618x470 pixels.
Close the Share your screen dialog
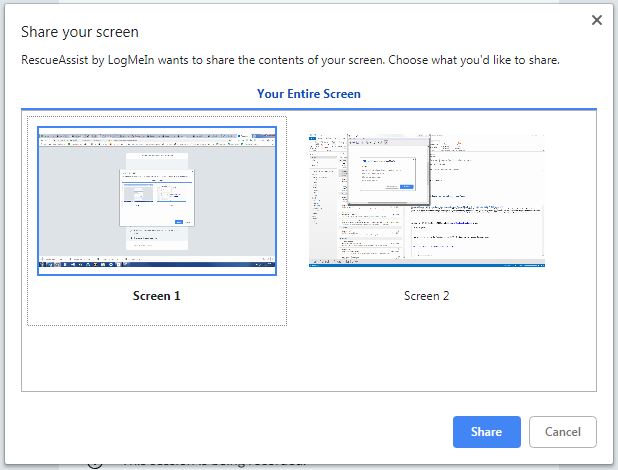coord(597,20)
